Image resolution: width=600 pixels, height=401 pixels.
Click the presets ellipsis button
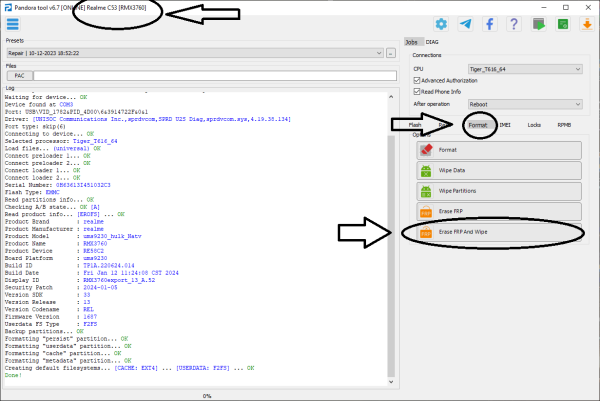(391, 53)
